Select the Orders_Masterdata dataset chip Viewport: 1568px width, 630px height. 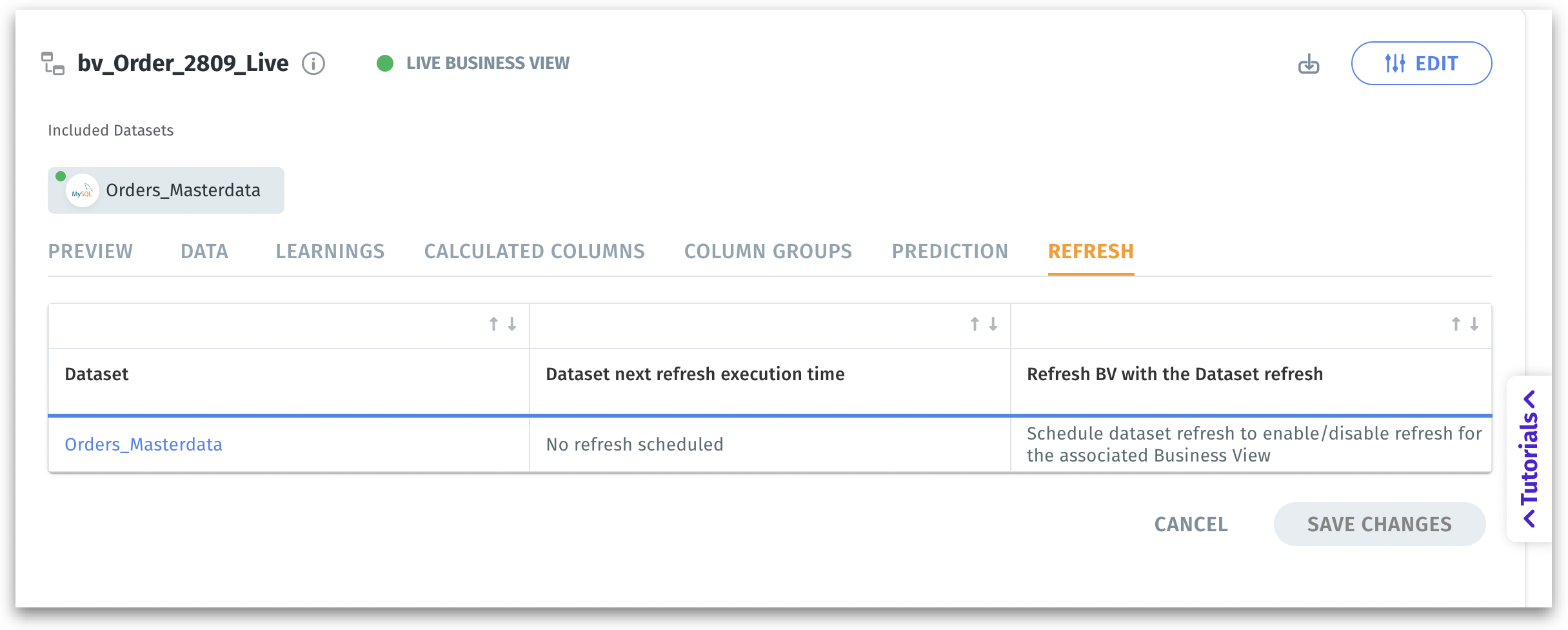coord(183,190)
